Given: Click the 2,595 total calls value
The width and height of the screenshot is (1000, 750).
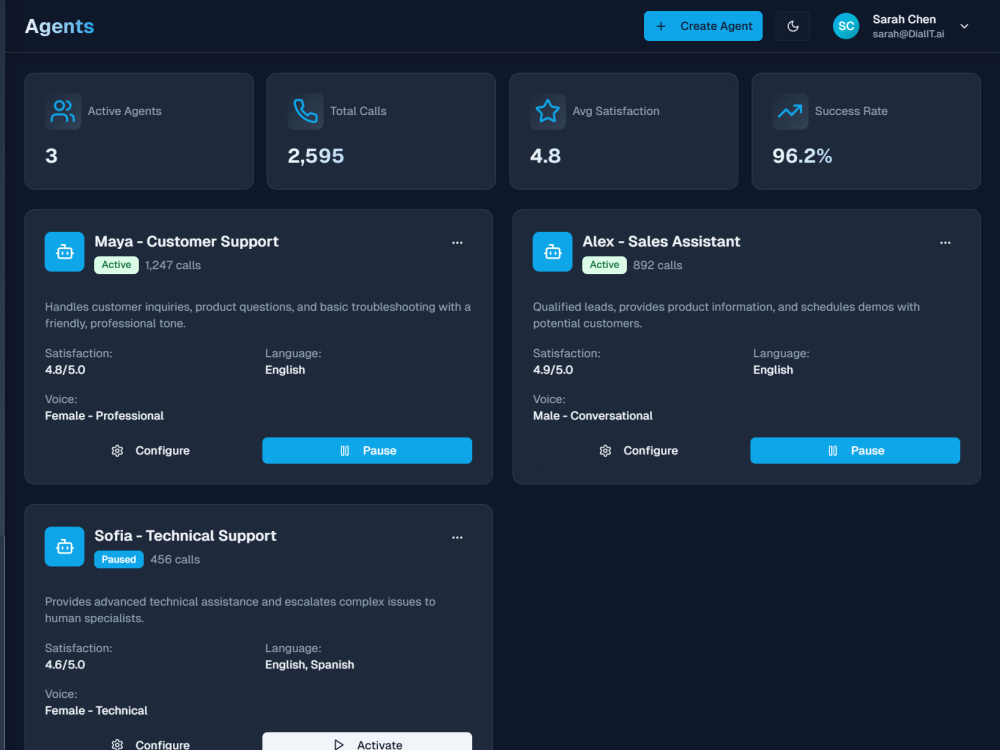Looking at the screenshot, I should tap(316, 156).
